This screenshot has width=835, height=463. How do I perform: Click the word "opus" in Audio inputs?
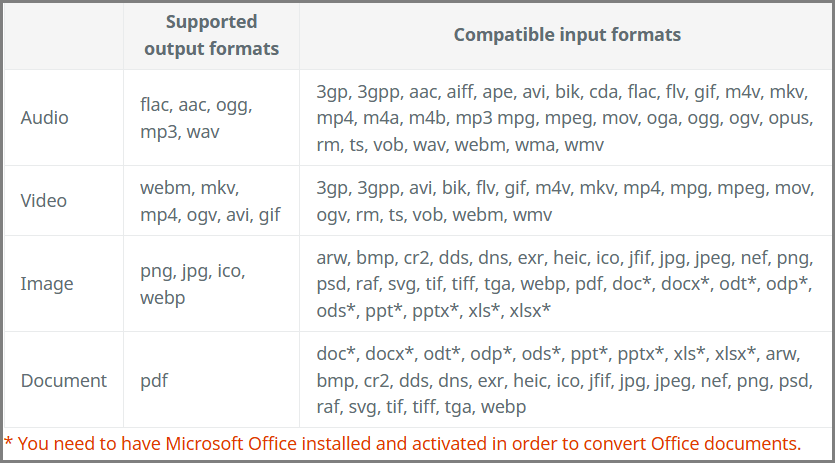coord(785,119)
